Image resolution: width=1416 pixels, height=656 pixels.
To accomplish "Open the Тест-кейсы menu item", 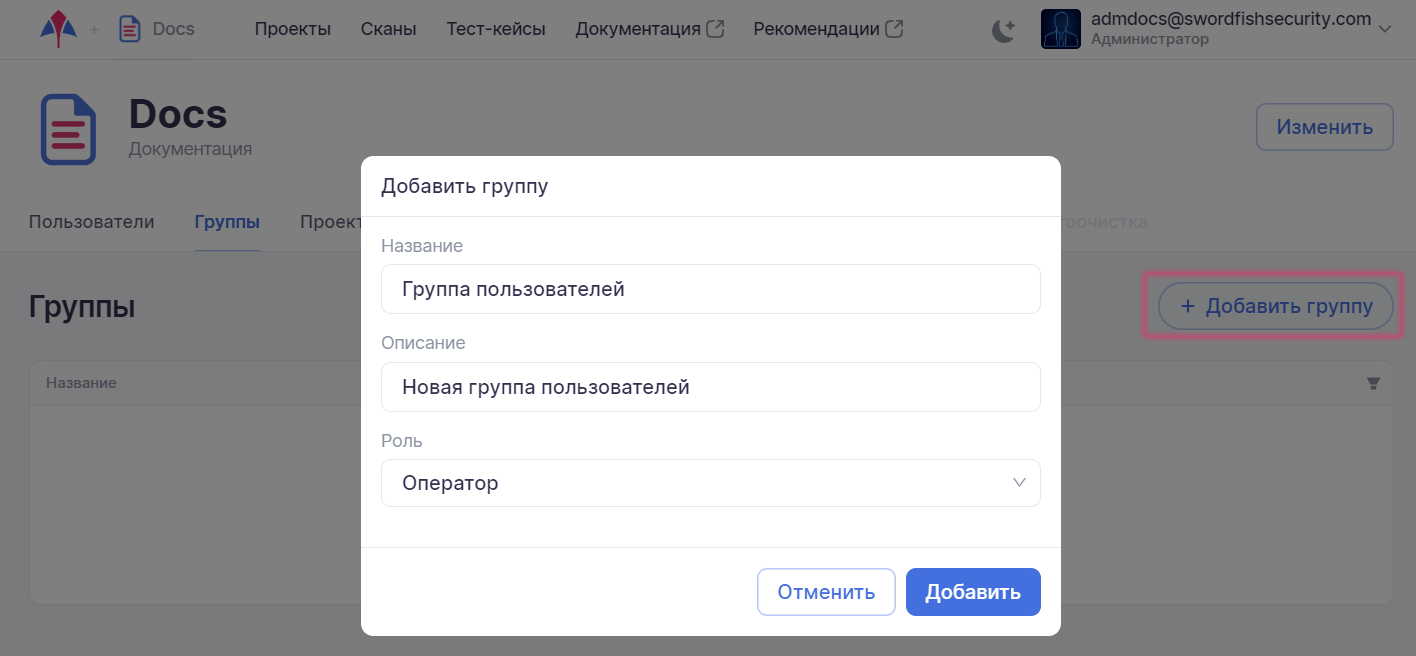I will (496, 29).
